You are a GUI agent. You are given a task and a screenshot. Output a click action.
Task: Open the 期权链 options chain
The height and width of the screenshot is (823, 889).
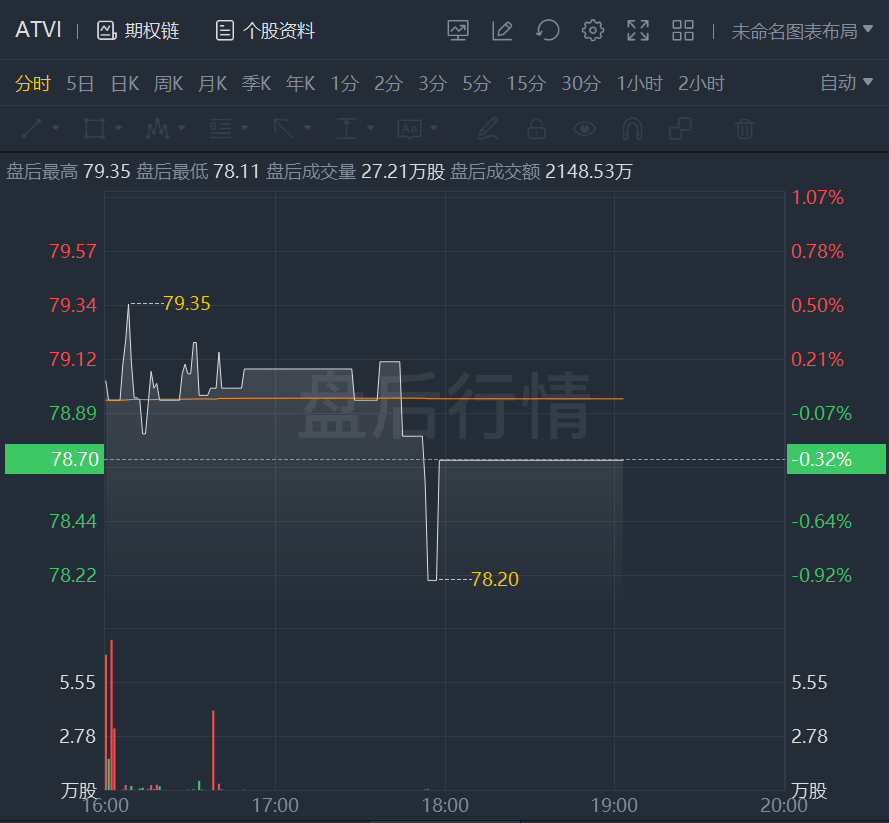coord(138,31)
